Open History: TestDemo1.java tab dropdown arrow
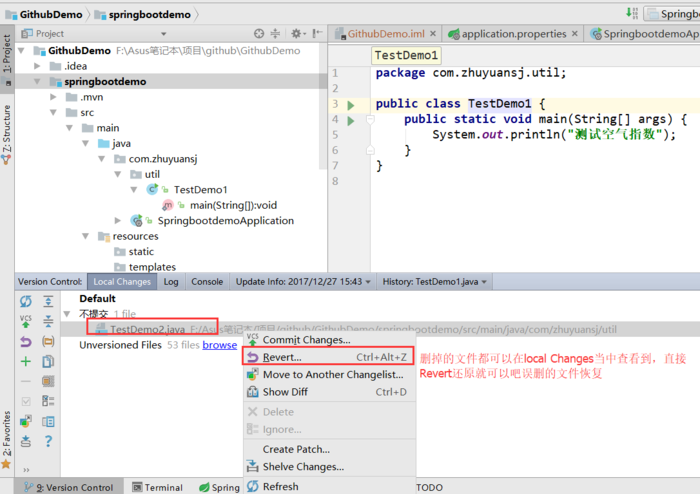This screenshot has width=700, height=494. coord(484,282)
